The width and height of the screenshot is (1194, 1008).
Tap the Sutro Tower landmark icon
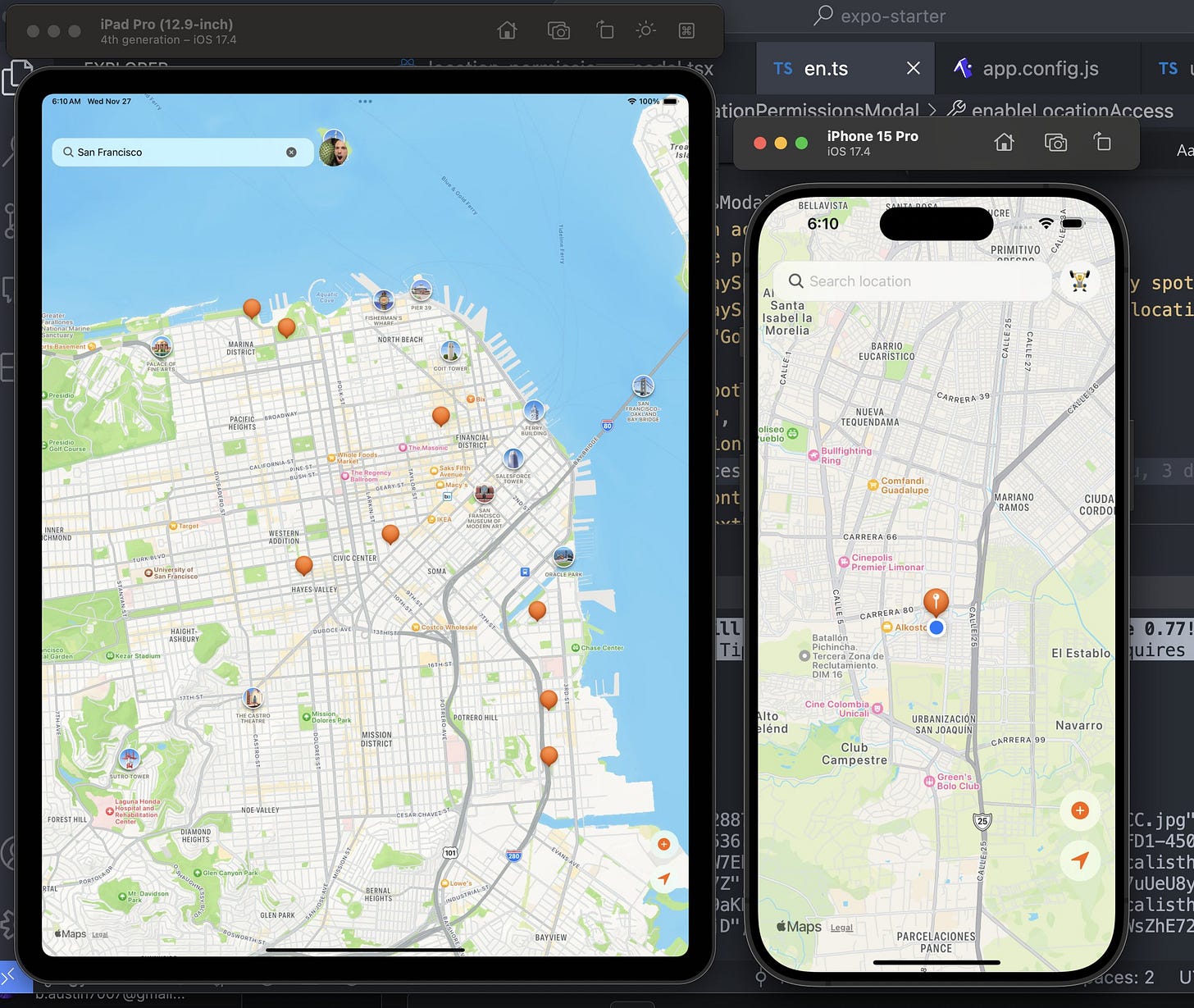[130, 759]
